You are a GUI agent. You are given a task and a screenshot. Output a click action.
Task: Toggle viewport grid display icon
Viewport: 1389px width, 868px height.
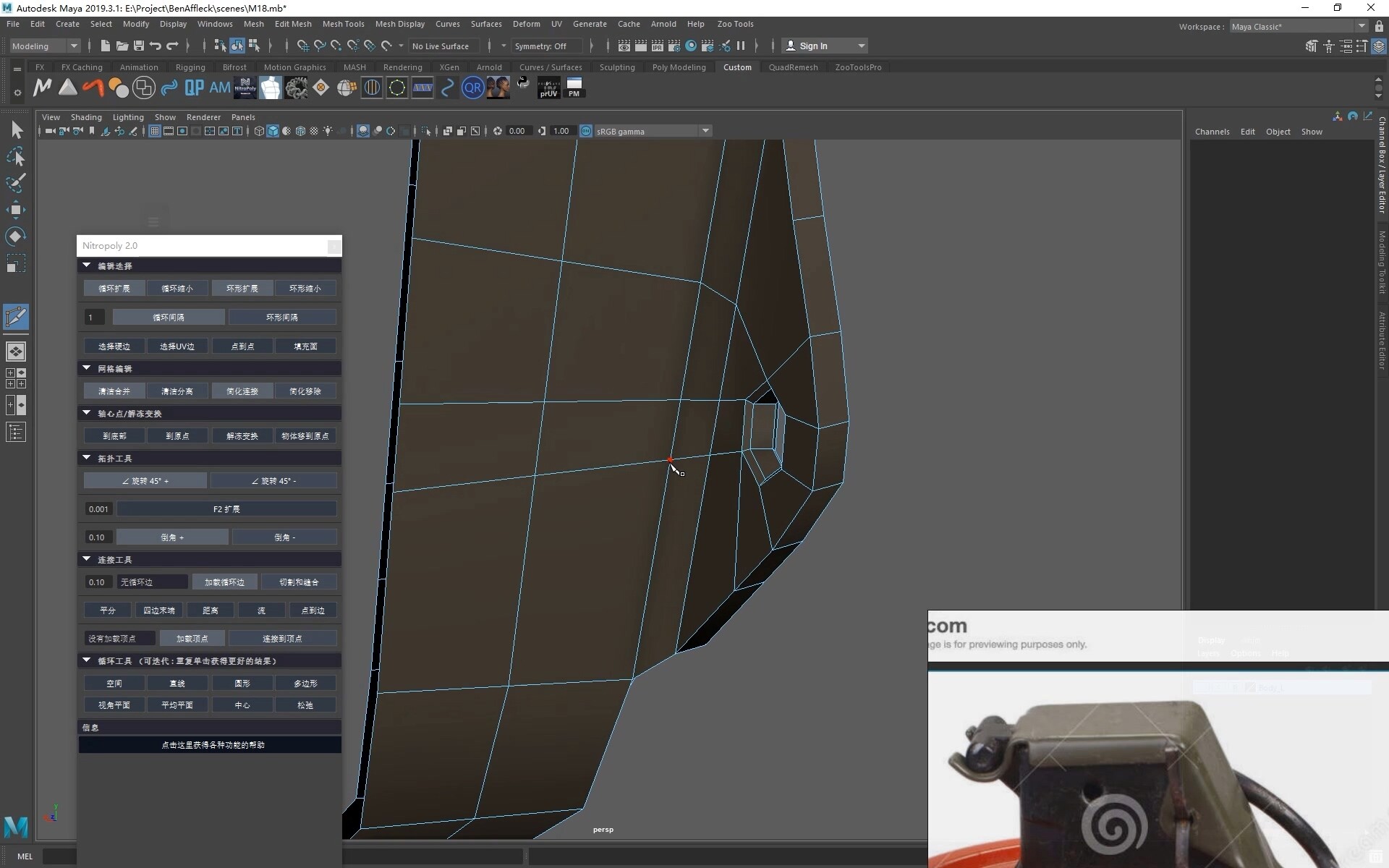[154, 131]
